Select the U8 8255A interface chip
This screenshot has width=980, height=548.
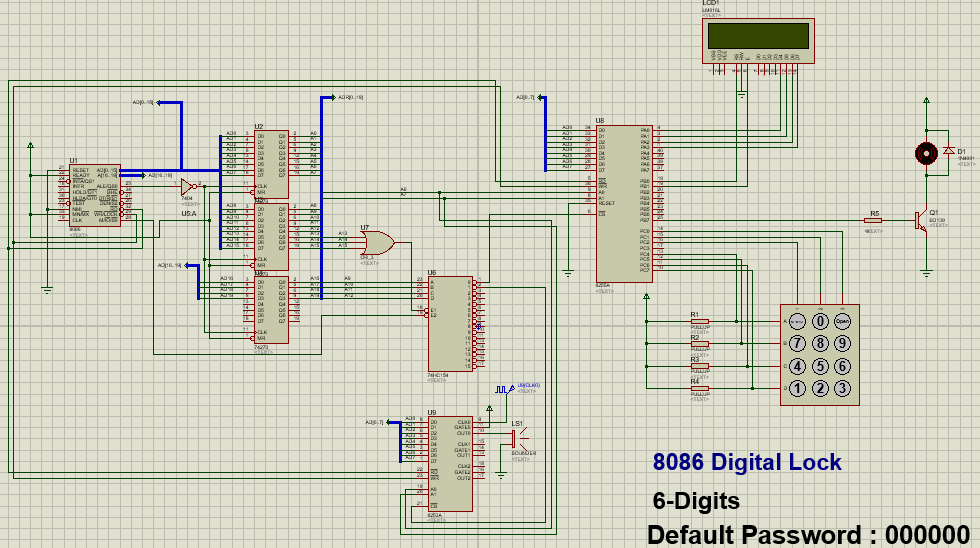click(x=624, y=204)
